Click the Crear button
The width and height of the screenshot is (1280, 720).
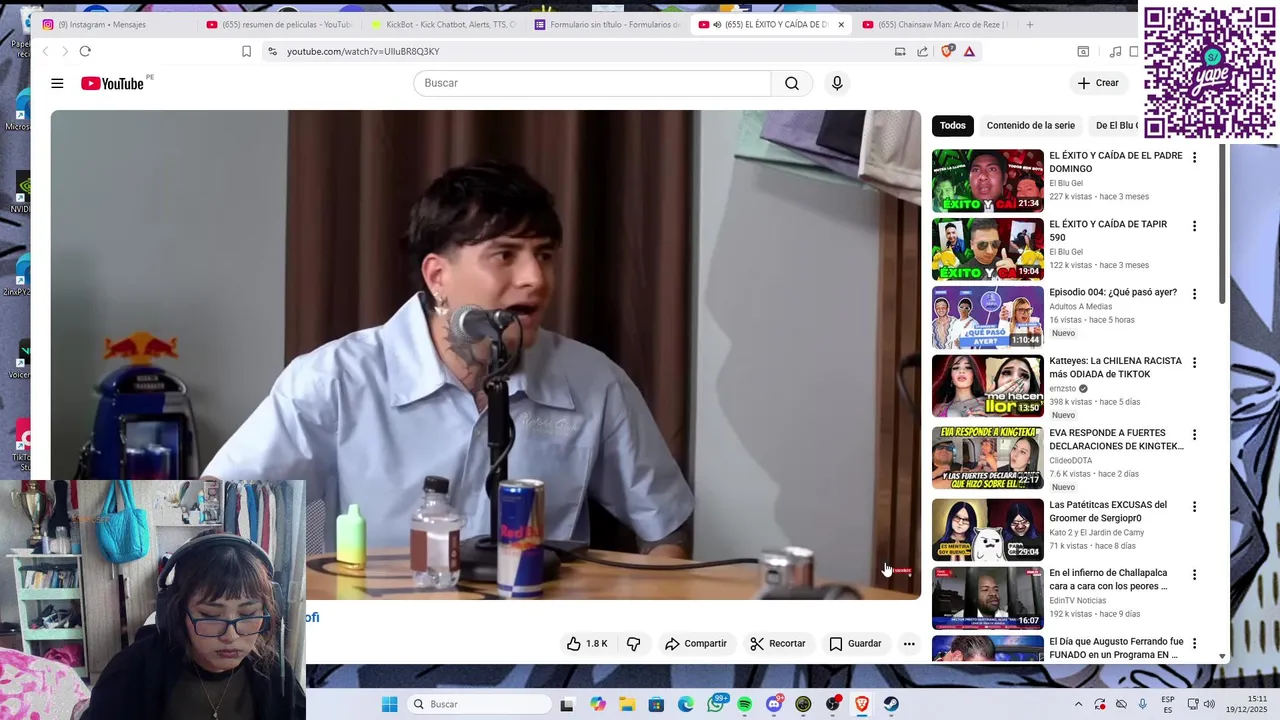(1098, 83)
